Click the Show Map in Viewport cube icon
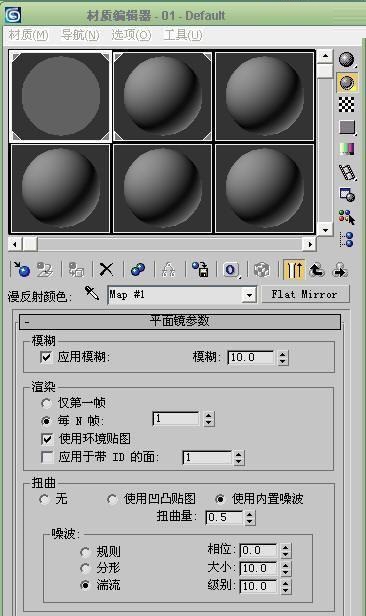Viewport: 366px width, 616px height. pyautogui.click(x=262, y=270)
